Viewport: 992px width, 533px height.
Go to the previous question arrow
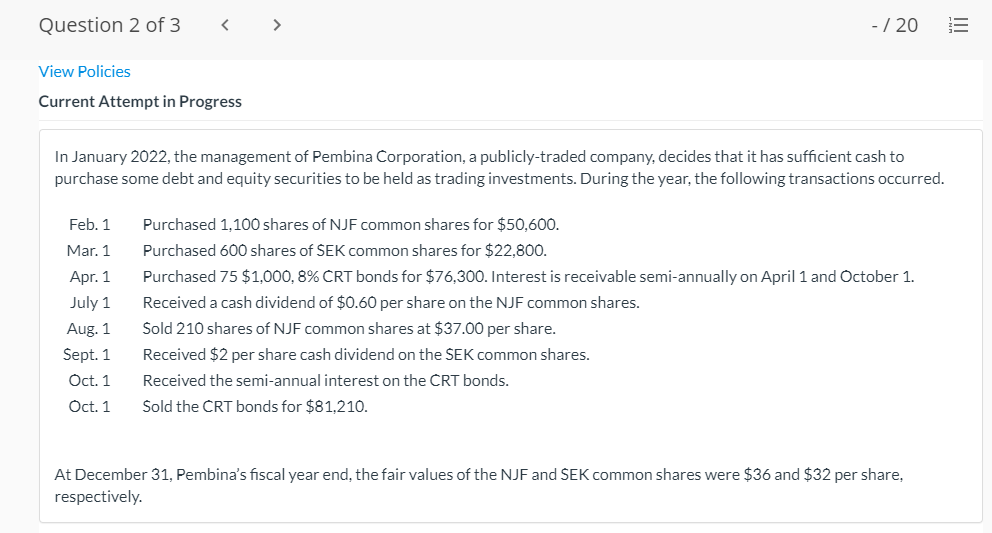coord(225,26)
